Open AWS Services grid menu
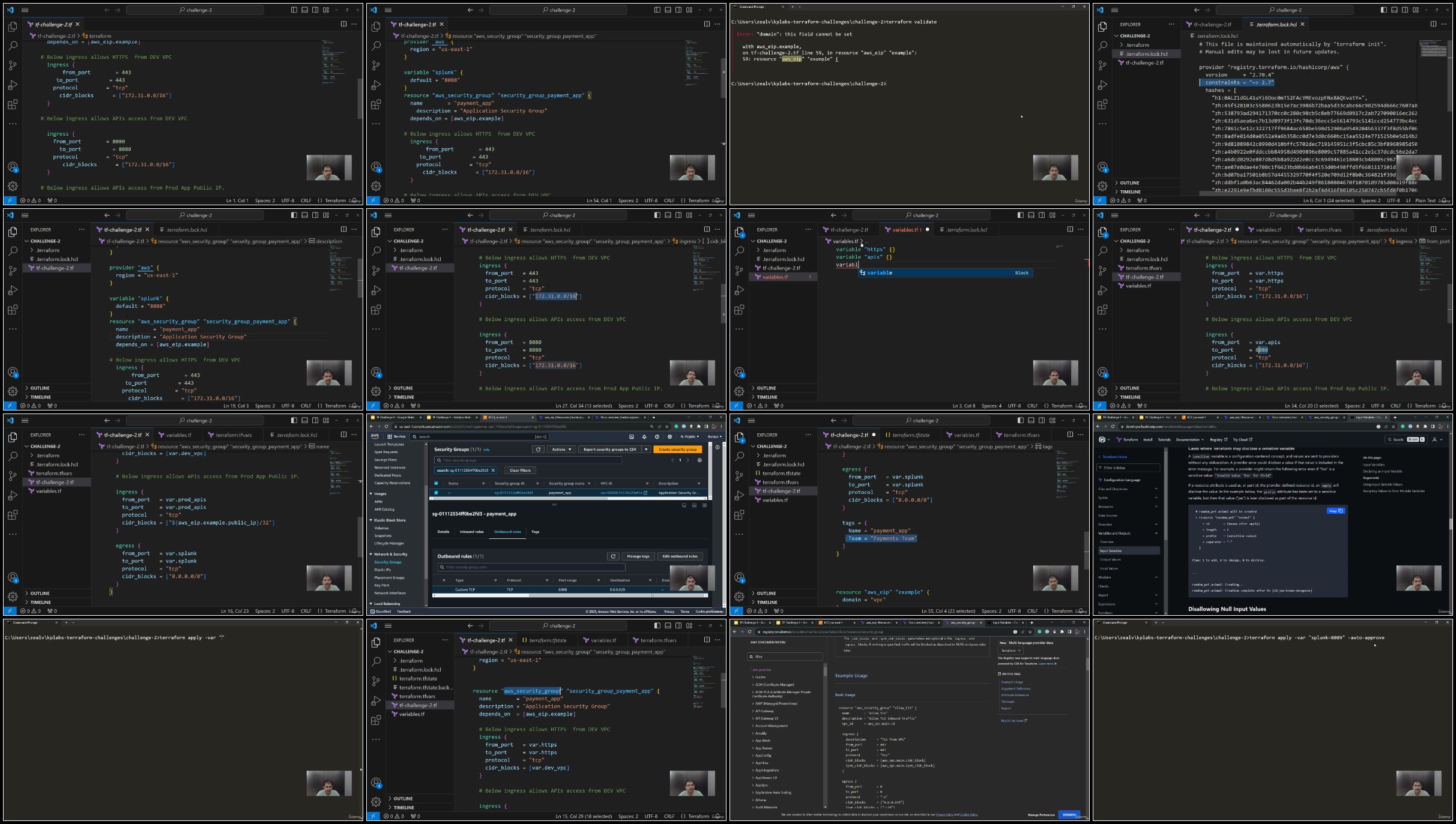1456x824 pixels. (x=396, y=436)
